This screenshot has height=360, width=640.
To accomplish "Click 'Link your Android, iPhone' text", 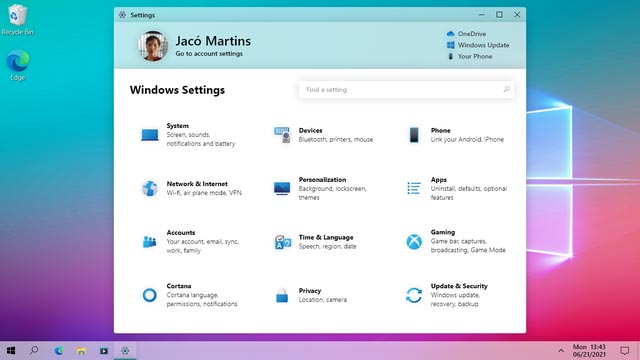I will 467,139.
